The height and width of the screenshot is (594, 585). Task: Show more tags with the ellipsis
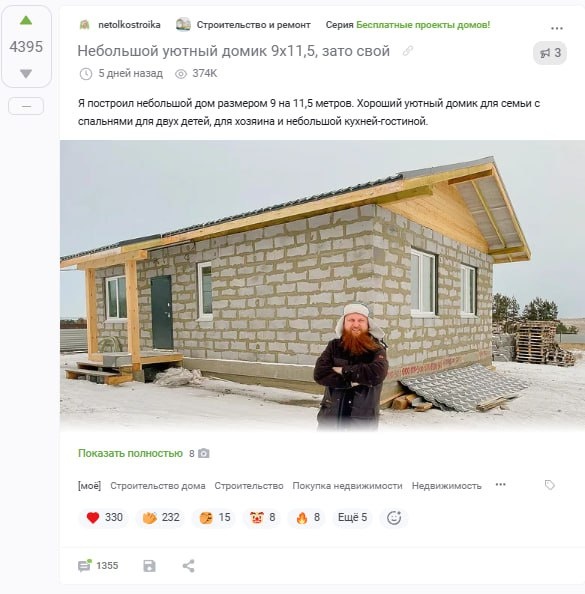pyautogui.click(x=501, y=485)
